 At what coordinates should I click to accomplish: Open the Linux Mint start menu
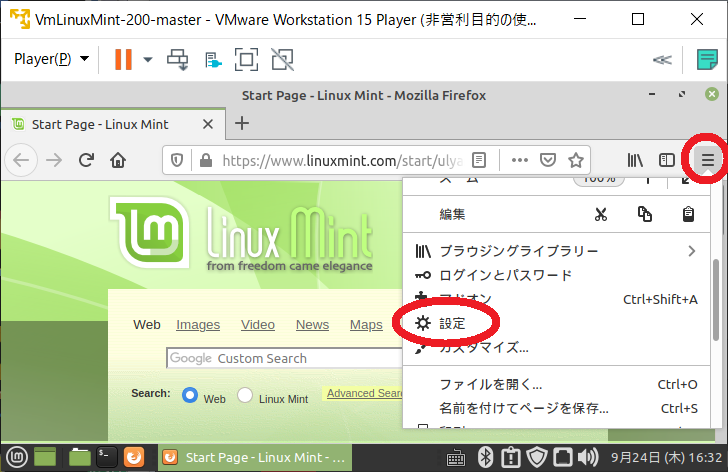(x=17, y=458)
